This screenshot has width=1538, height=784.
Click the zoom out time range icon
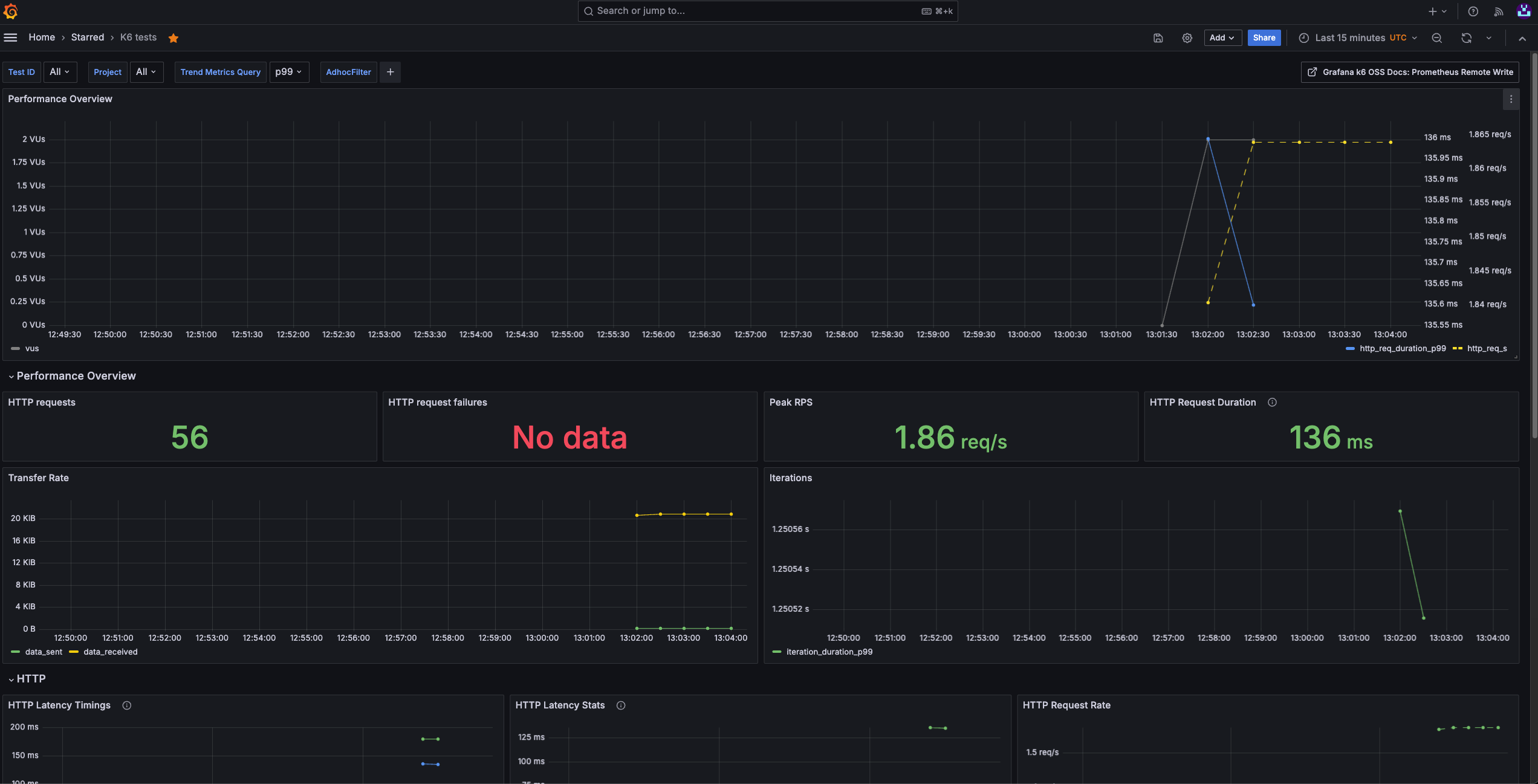pos(1437,38)
